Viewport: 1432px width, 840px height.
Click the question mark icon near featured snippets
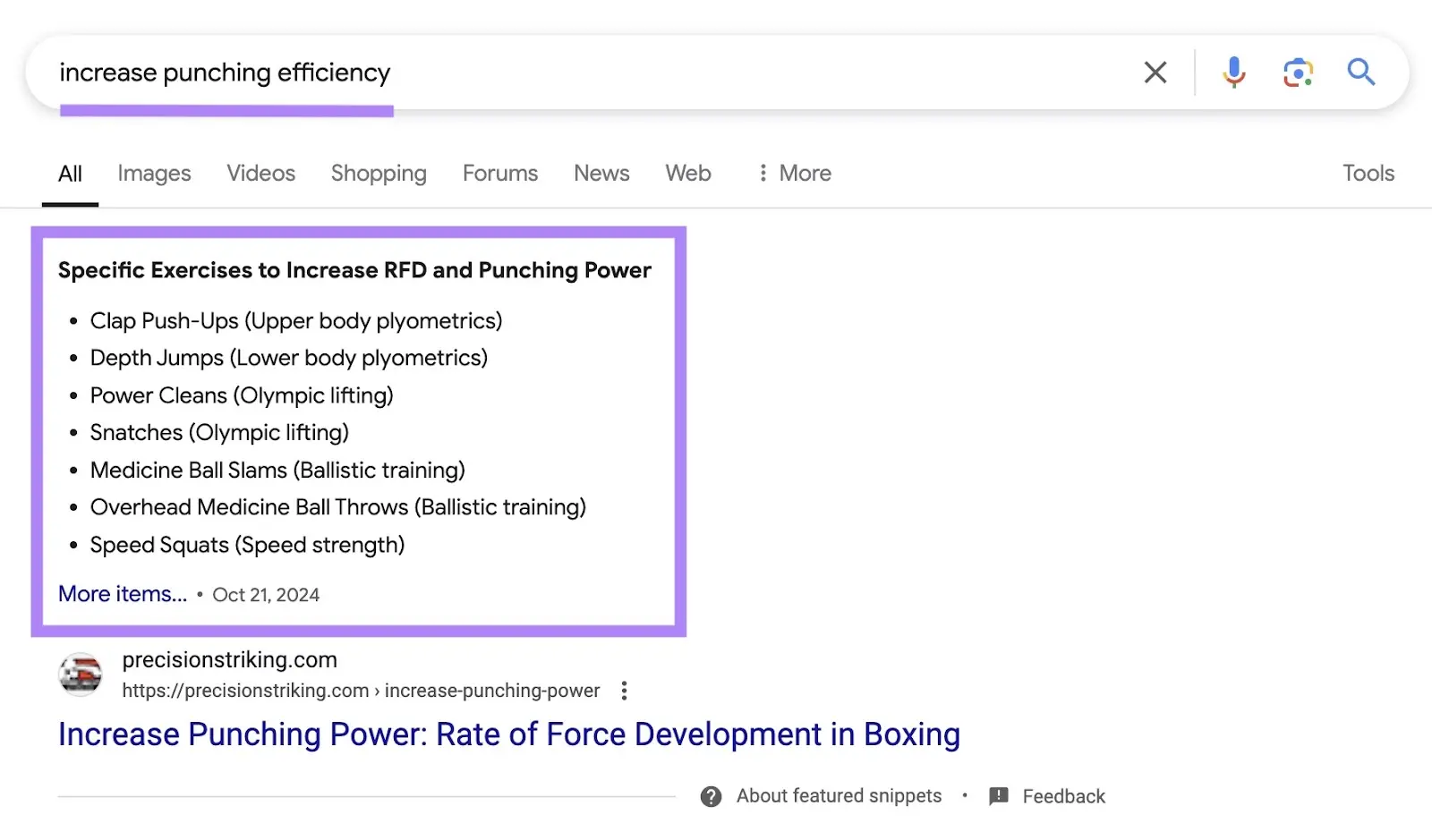(x=710, y=795)
